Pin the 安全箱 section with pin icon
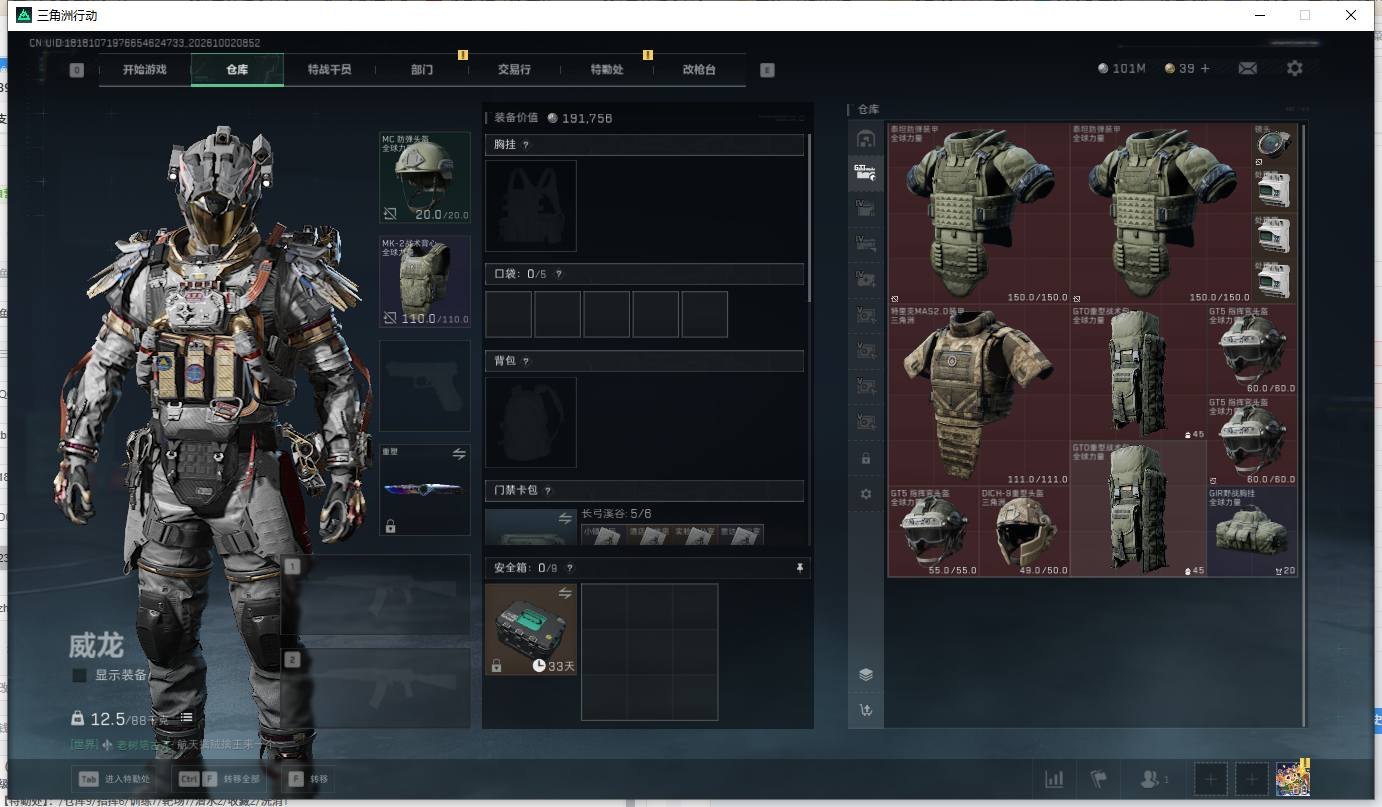The width and height of the screenshot is (1382, 807). [799, 568]
